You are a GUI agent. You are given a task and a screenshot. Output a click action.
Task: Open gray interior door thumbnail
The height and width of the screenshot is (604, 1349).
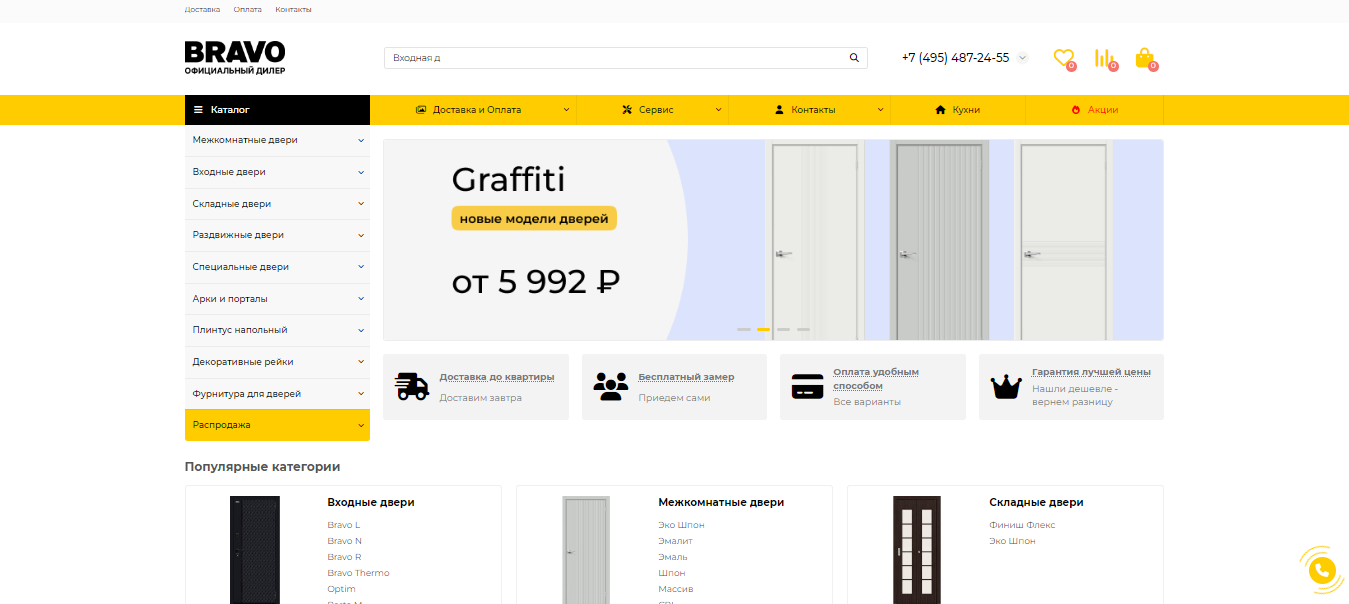pos(586,550)
